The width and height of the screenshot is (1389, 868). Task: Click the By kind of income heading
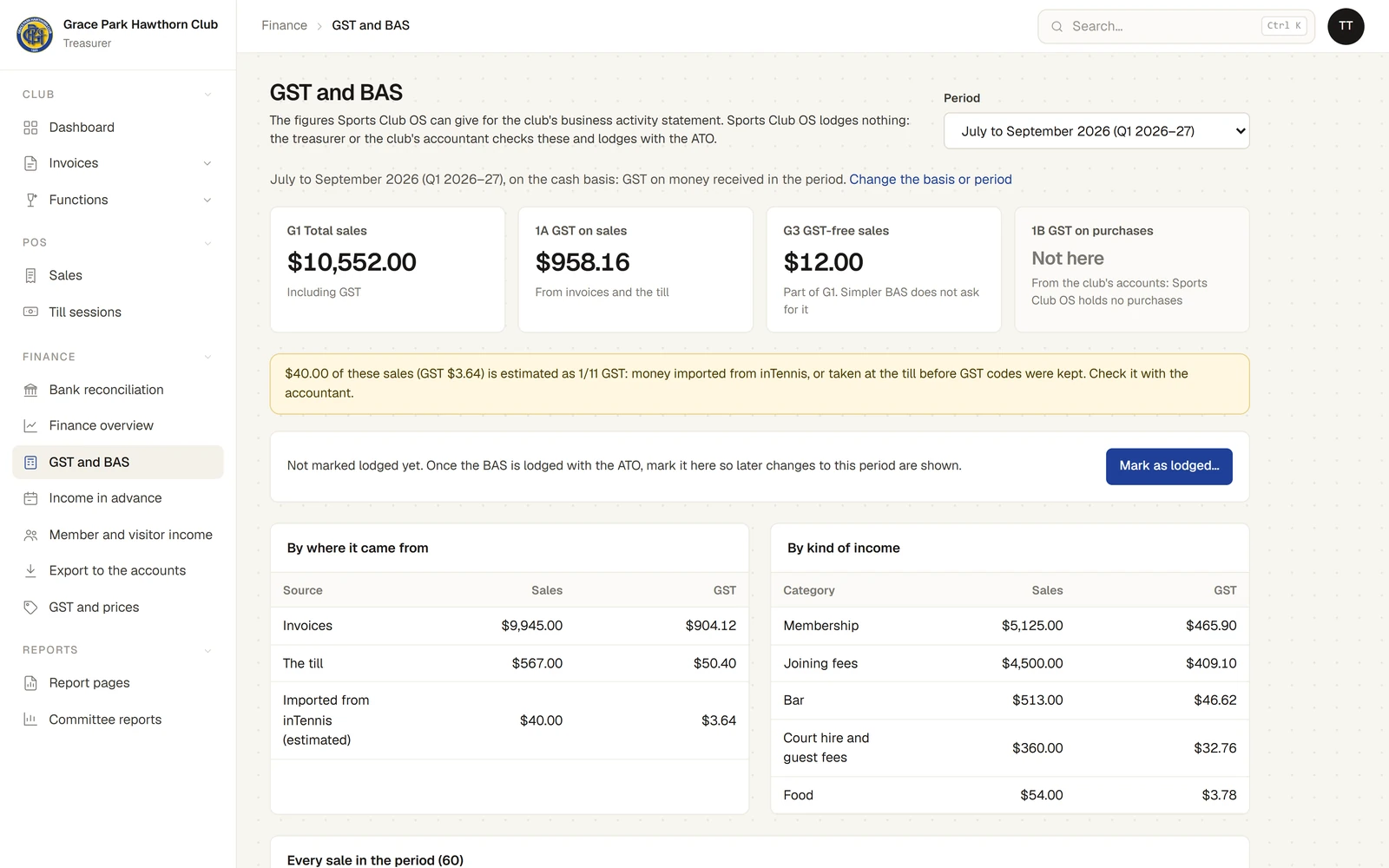pyautogui.click(x=843, y=549)
